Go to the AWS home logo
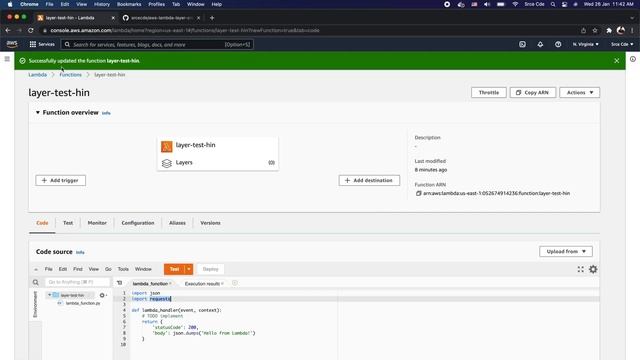Image resolution: width=640 pixels, height=360 pixels. pos(12,44)
